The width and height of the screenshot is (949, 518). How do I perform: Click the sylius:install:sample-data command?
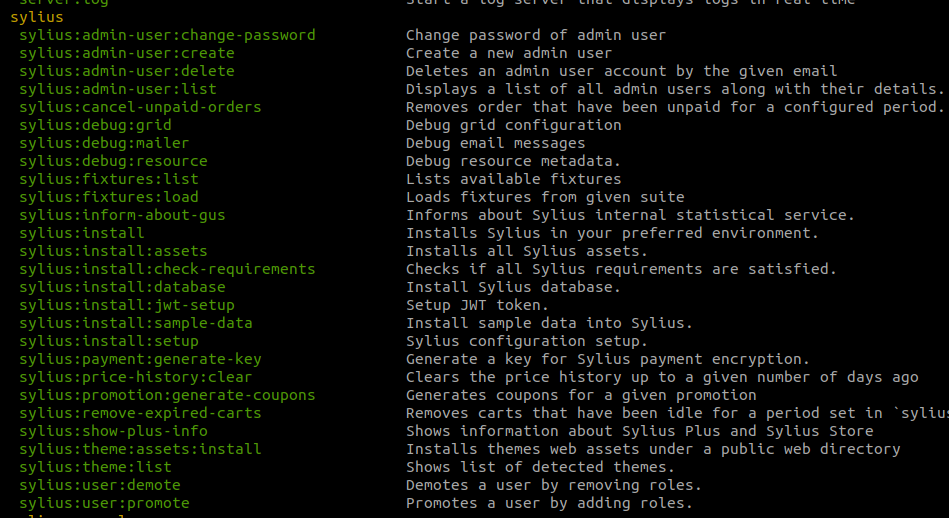pyautogui.click(x=136, y=323)
